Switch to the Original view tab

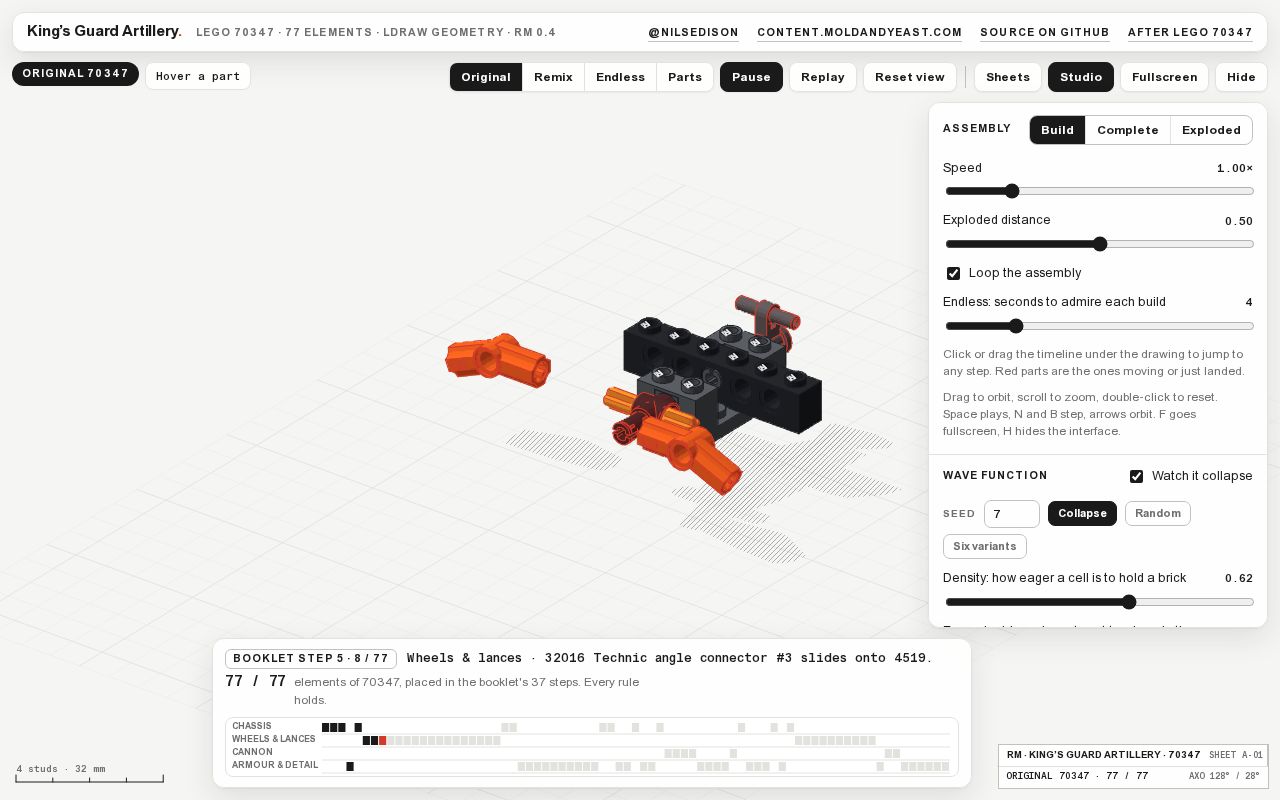point(486,77)
